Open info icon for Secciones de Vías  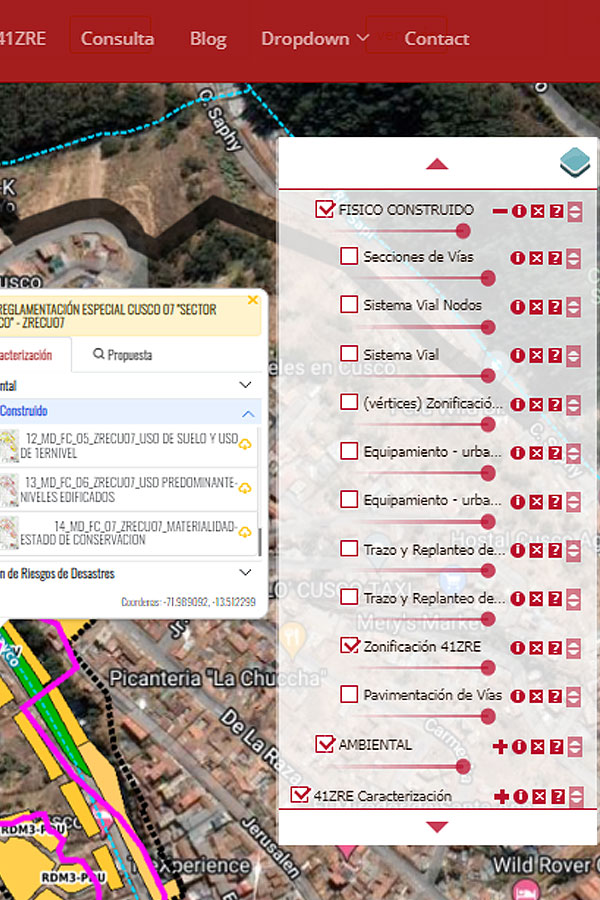[x=518, y=258]
